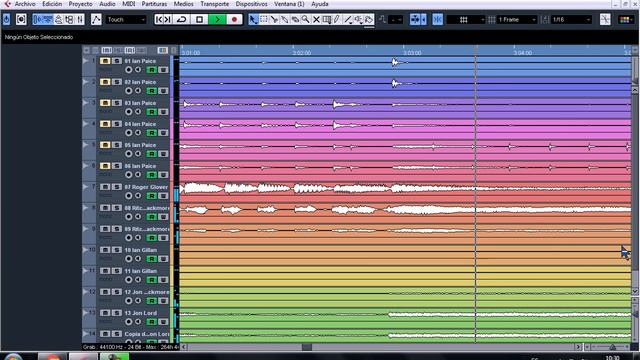This screenshot has height=360, width=640.
Task: Open the Windows Start button
Action: (x=12, y=357)
